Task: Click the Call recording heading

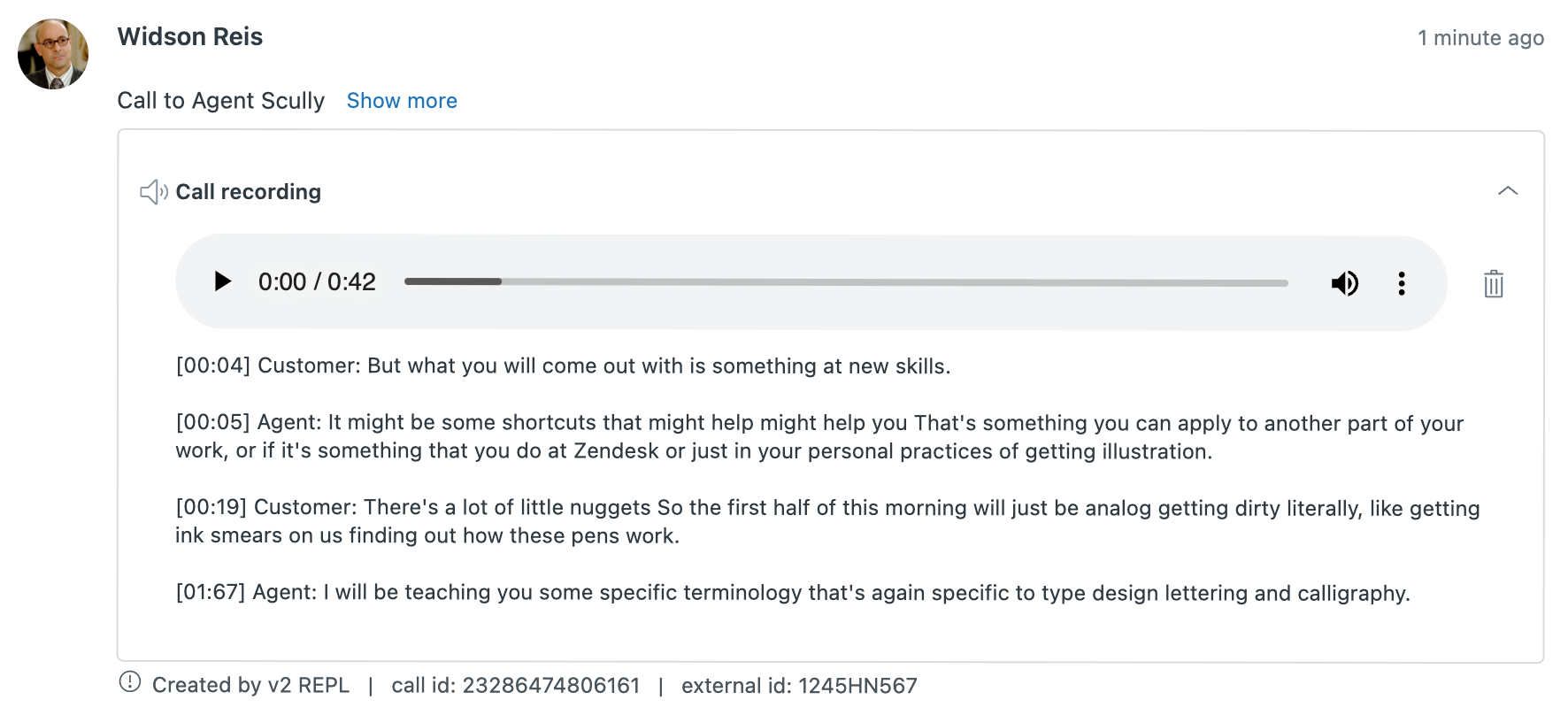Action: tap(249, 192)
